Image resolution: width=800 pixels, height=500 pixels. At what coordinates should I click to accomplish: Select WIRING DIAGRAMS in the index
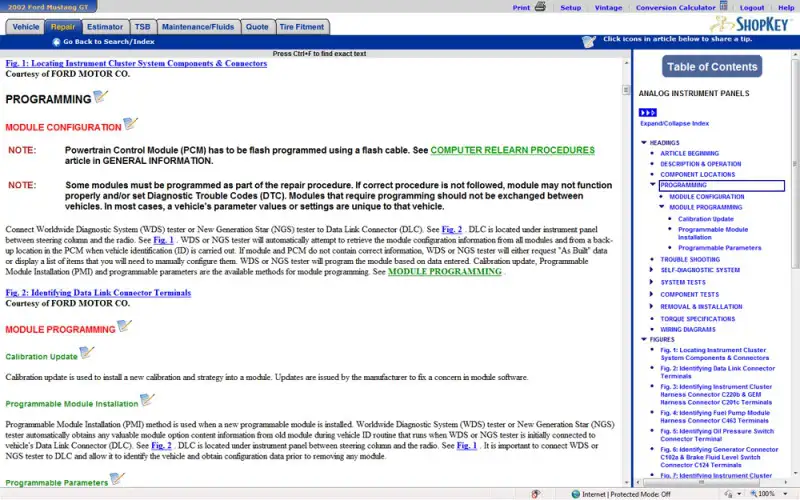(688, 330)
